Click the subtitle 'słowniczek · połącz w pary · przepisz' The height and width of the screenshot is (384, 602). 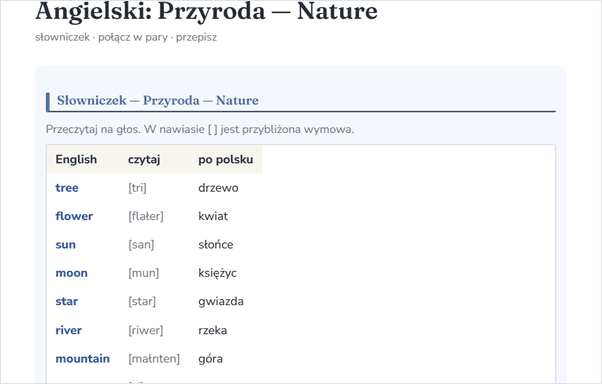pyautogui.click(x=126, y=37)
